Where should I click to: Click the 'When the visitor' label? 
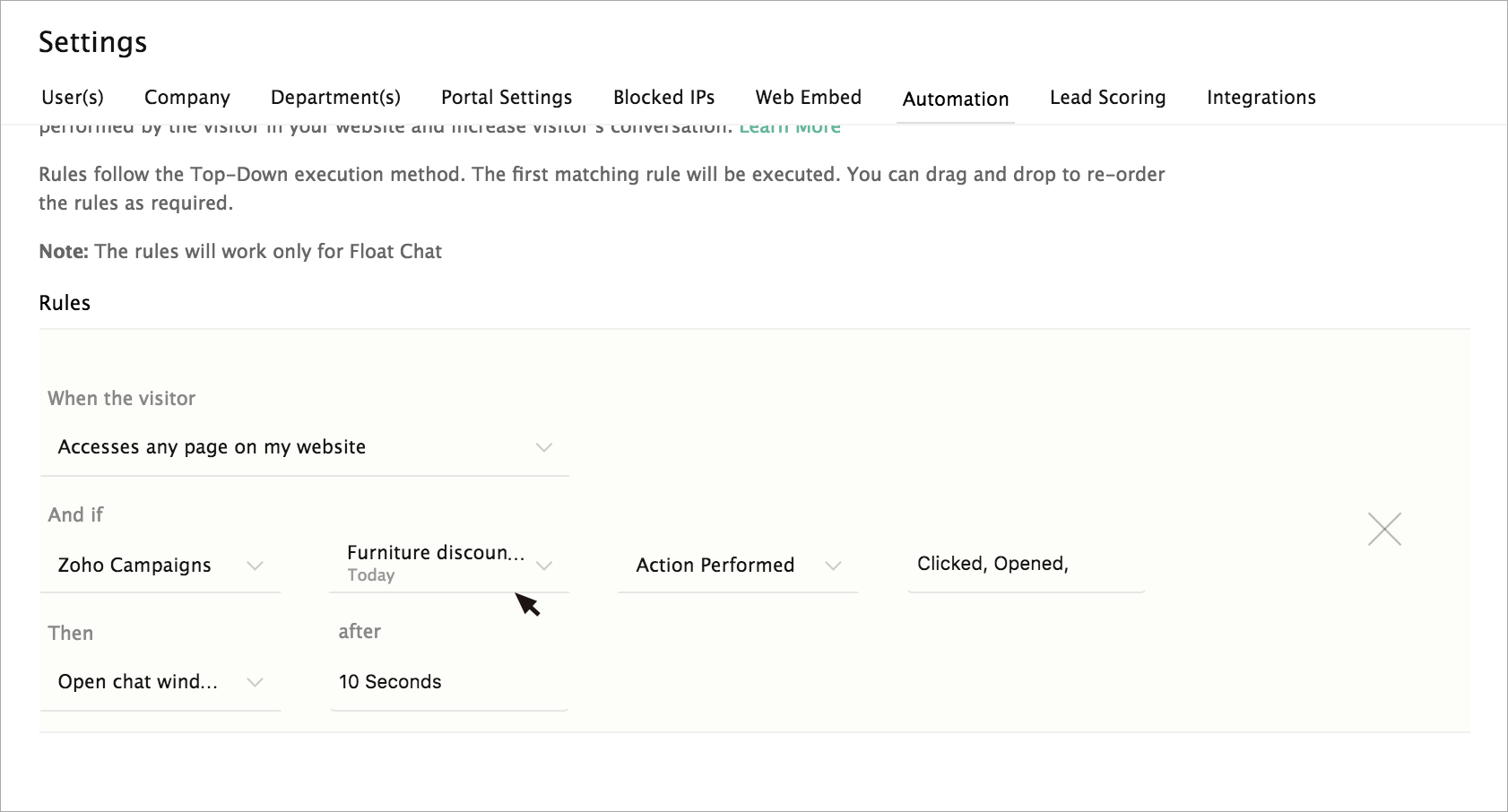click(122, 399)
